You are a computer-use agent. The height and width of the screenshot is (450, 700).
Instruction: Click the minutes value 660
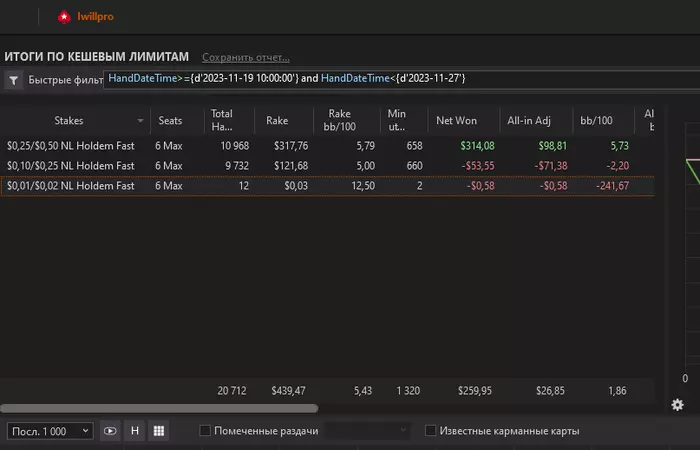414,166
